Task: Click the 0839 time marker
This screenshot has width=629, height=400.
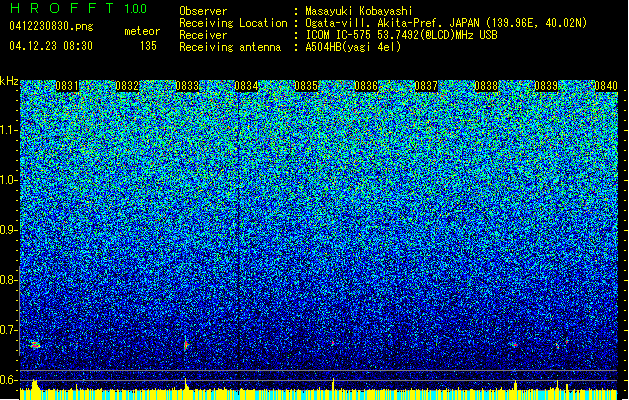Action: click(x=546, y=86)
